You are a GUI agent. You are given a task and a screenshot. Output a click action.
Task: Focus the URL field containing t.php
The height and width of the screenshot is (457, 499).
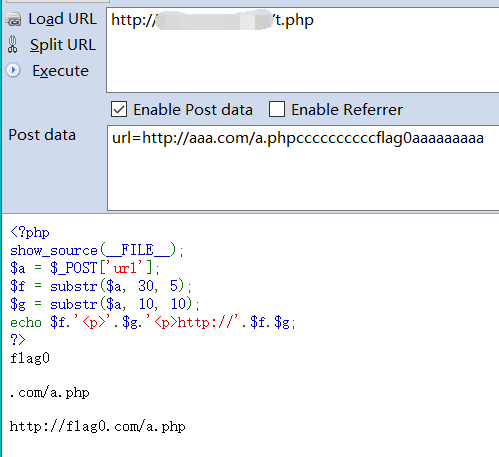(x=302, y=50)
